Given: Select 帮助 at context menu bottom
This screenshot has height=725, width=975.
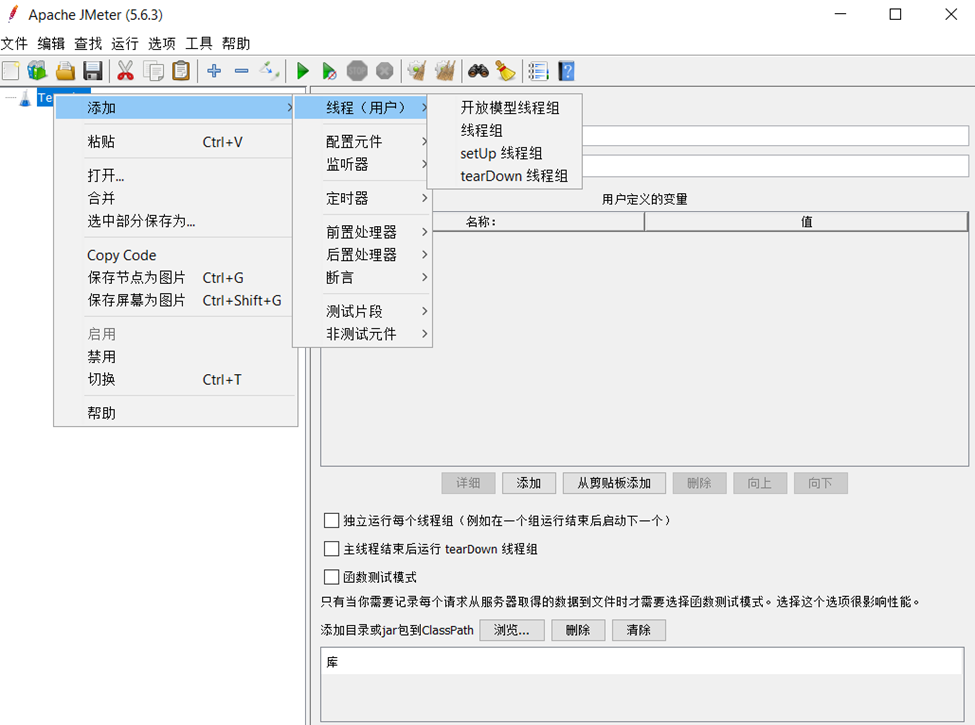Looking at the screenshot, I should pos(174,413).
